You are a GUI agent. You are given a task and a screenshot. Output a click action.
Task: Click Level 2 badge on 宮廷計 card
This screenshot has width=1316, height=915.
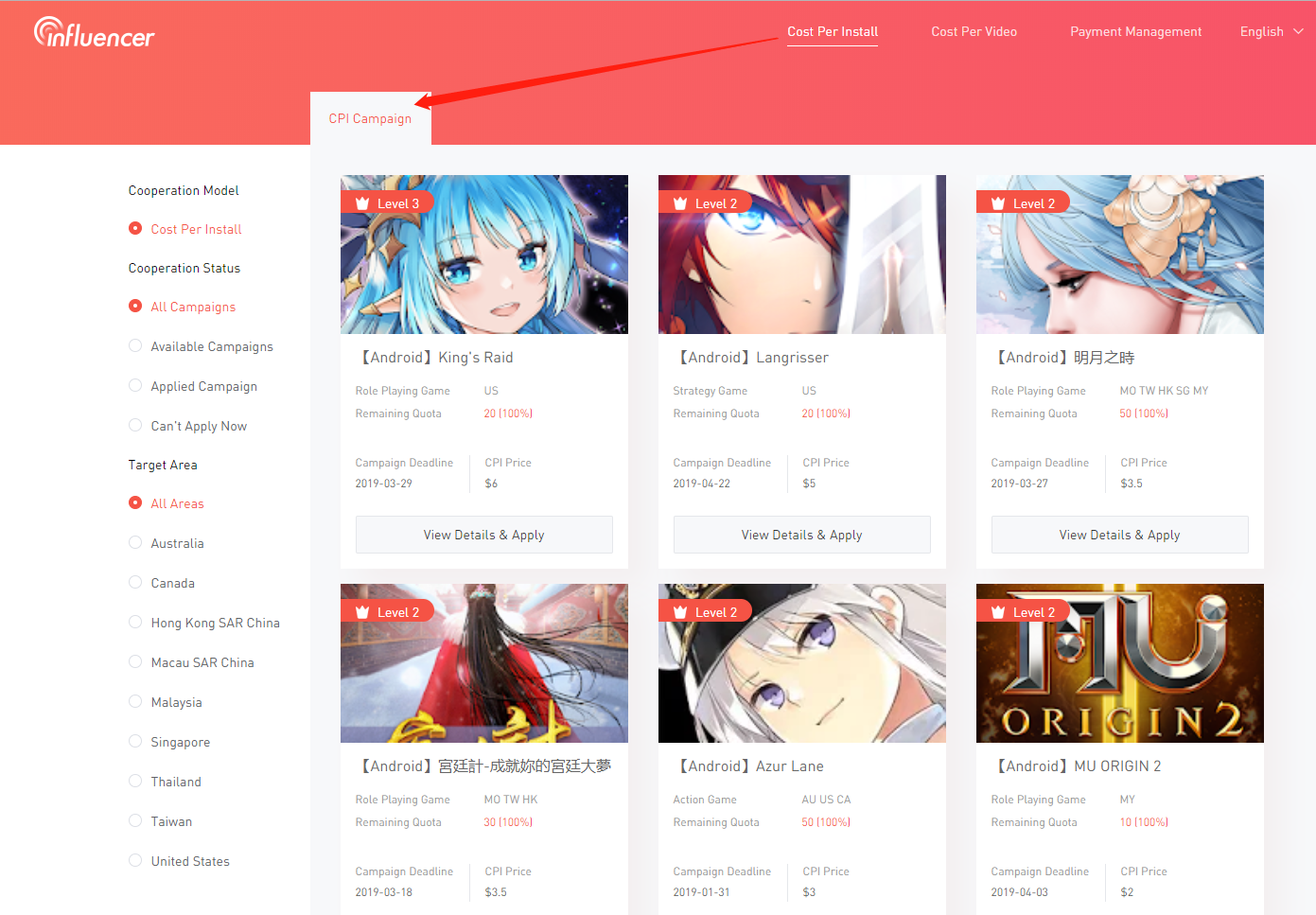click(x=387, y=611)
